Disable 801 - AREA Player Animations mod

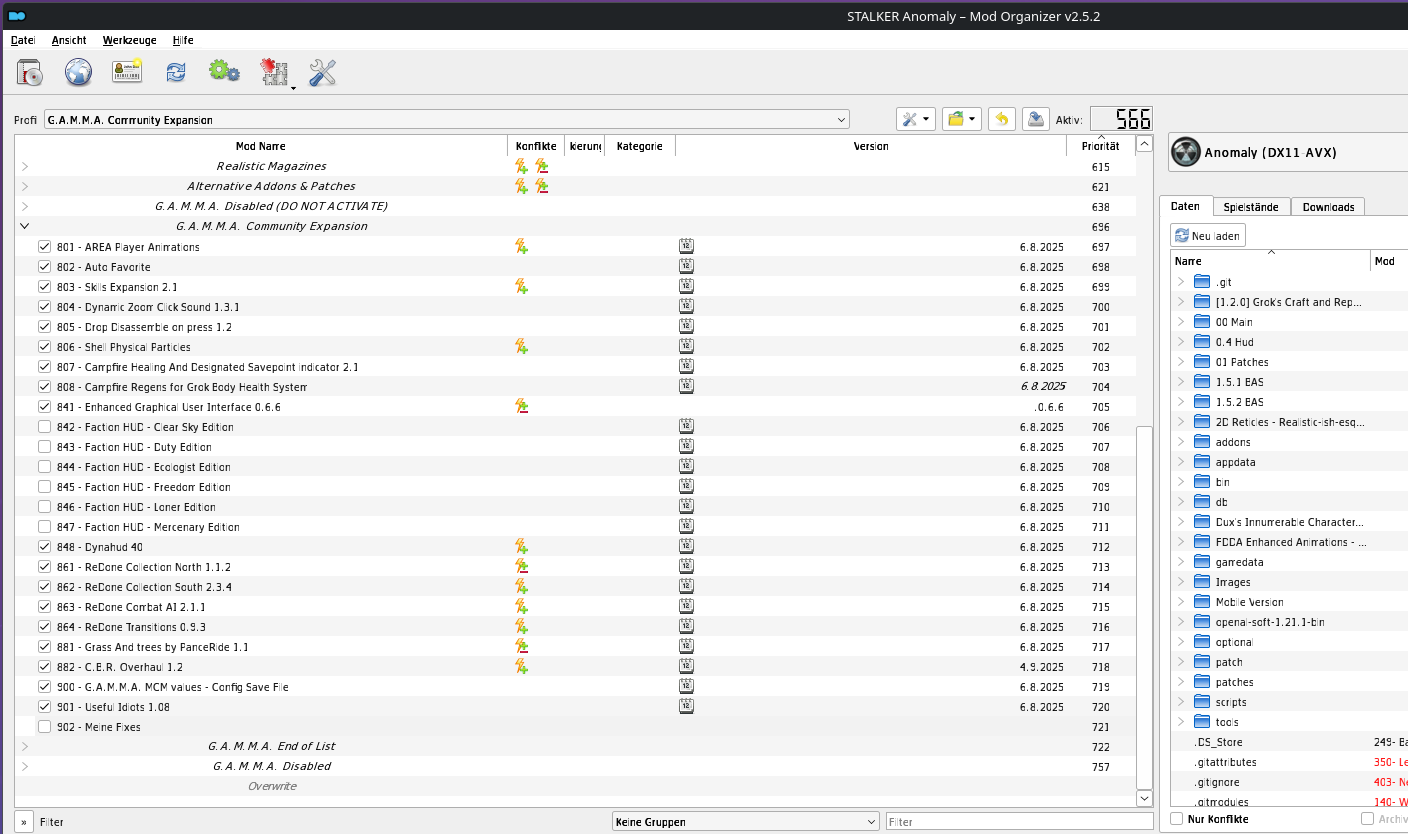pyautogui.click(x=44, y=246)
